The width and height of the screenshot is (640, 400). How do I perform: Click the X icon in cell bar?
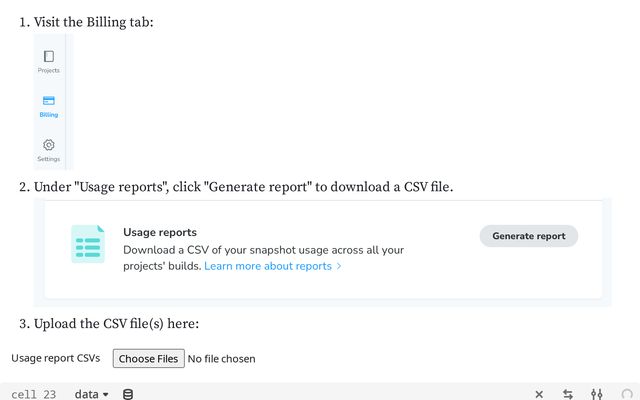[x=539, y=394]
